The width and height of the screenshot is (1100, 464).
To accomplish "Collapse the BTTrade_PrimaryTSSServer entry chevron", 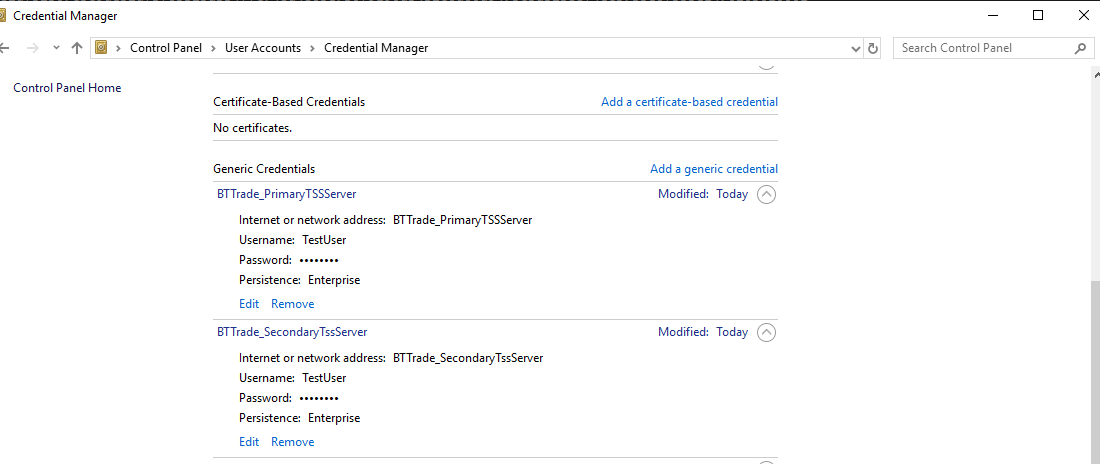I will [x=767, y=194].
